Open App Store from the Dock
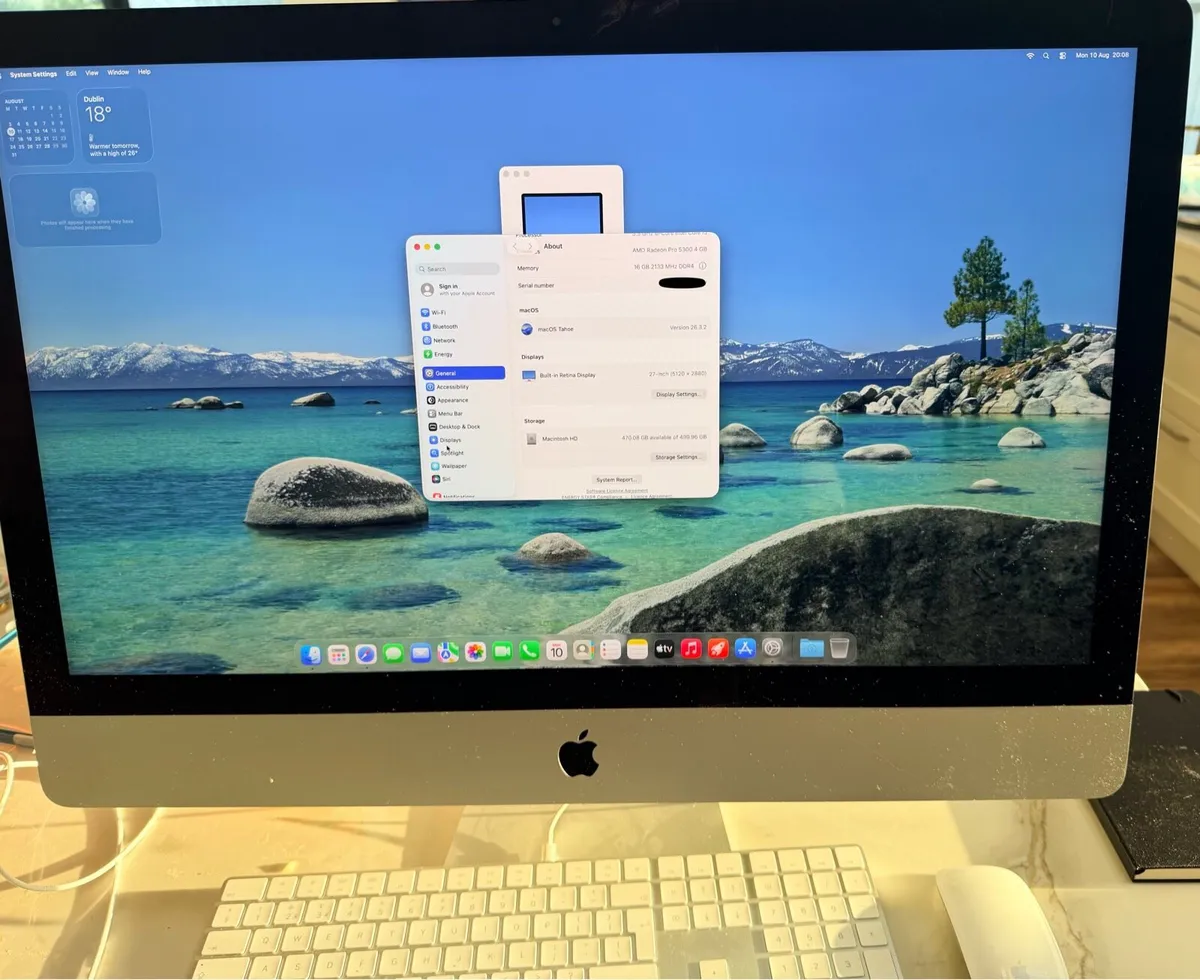The width and height of the screenshot is (1200, 980). (745, 648)
